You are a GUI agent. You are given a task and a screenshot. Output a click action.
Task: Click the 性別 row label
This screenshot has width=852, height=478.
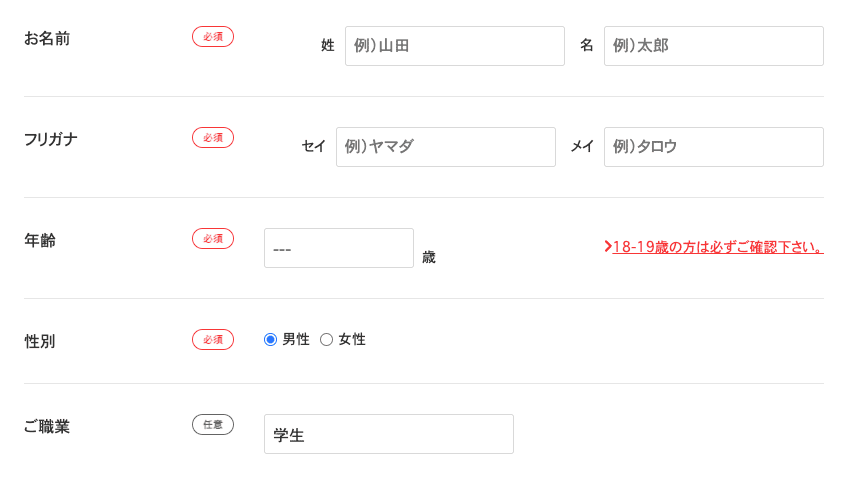(x=40, y=342)
